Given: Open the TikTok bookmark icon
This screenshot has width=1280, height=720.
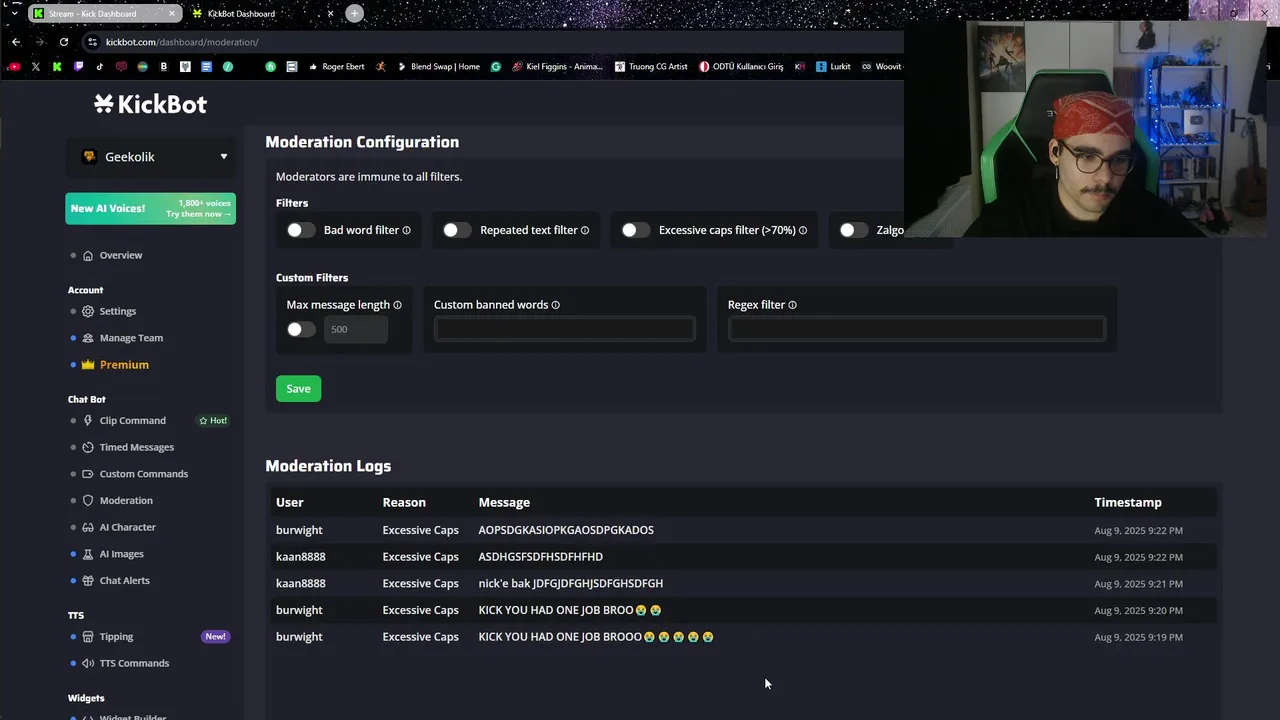Looking at the screenshot, I should (100, 67).
